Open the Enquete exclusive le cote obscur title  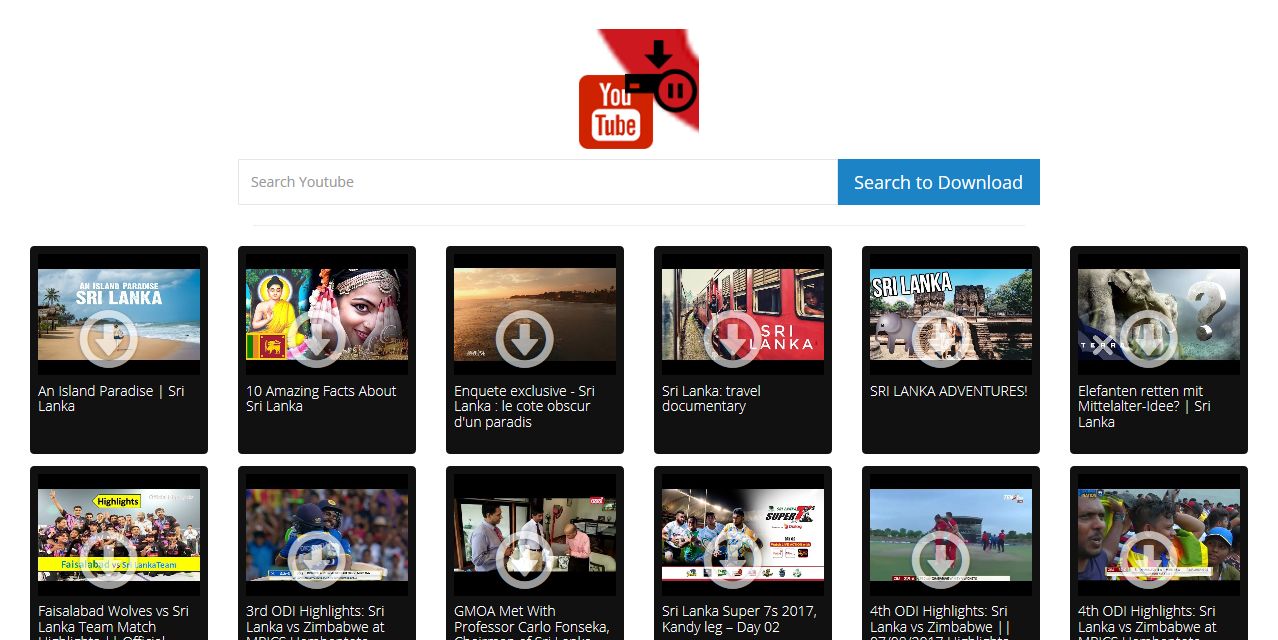524,406
